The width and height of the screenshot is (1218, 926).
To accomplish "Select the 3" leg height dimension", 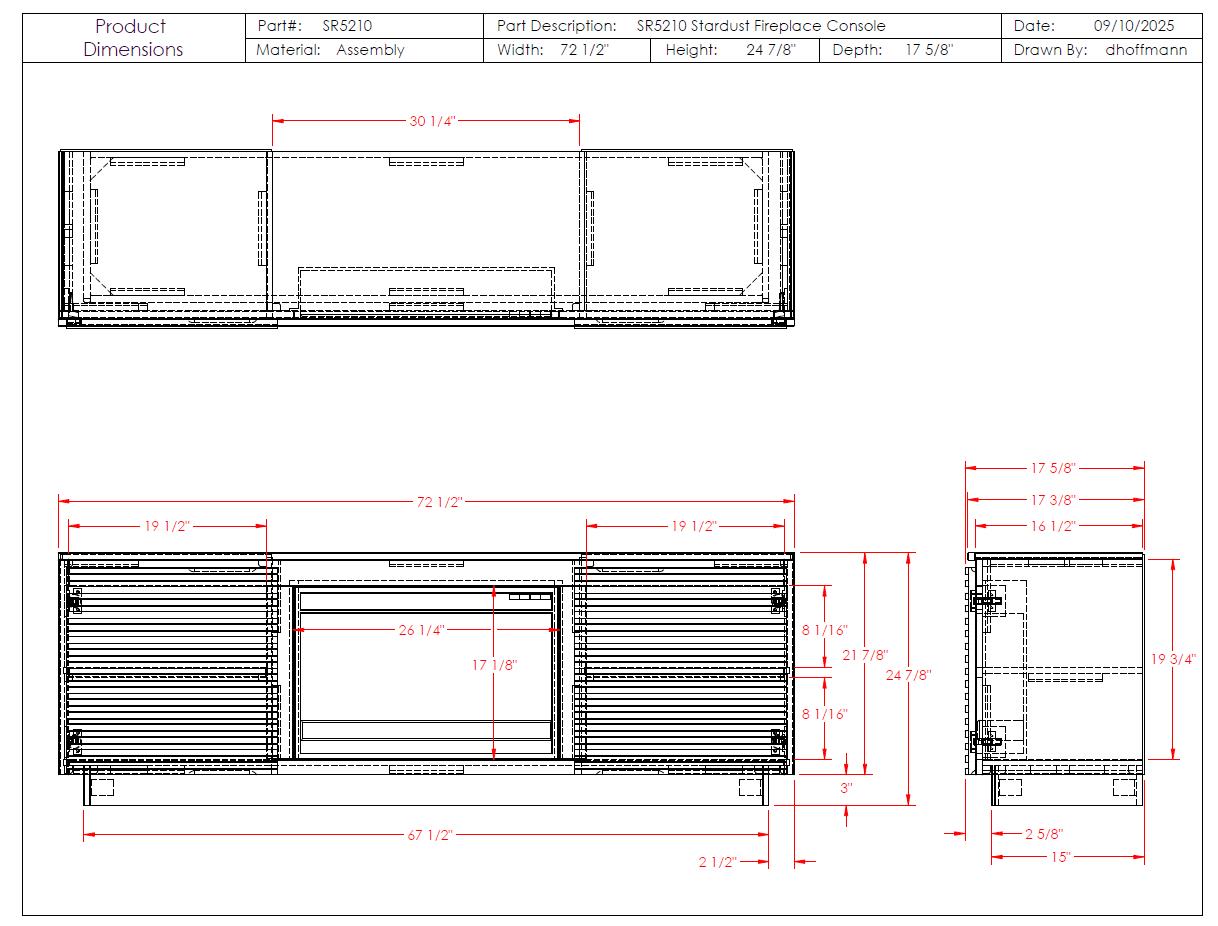I will (846, 788).
